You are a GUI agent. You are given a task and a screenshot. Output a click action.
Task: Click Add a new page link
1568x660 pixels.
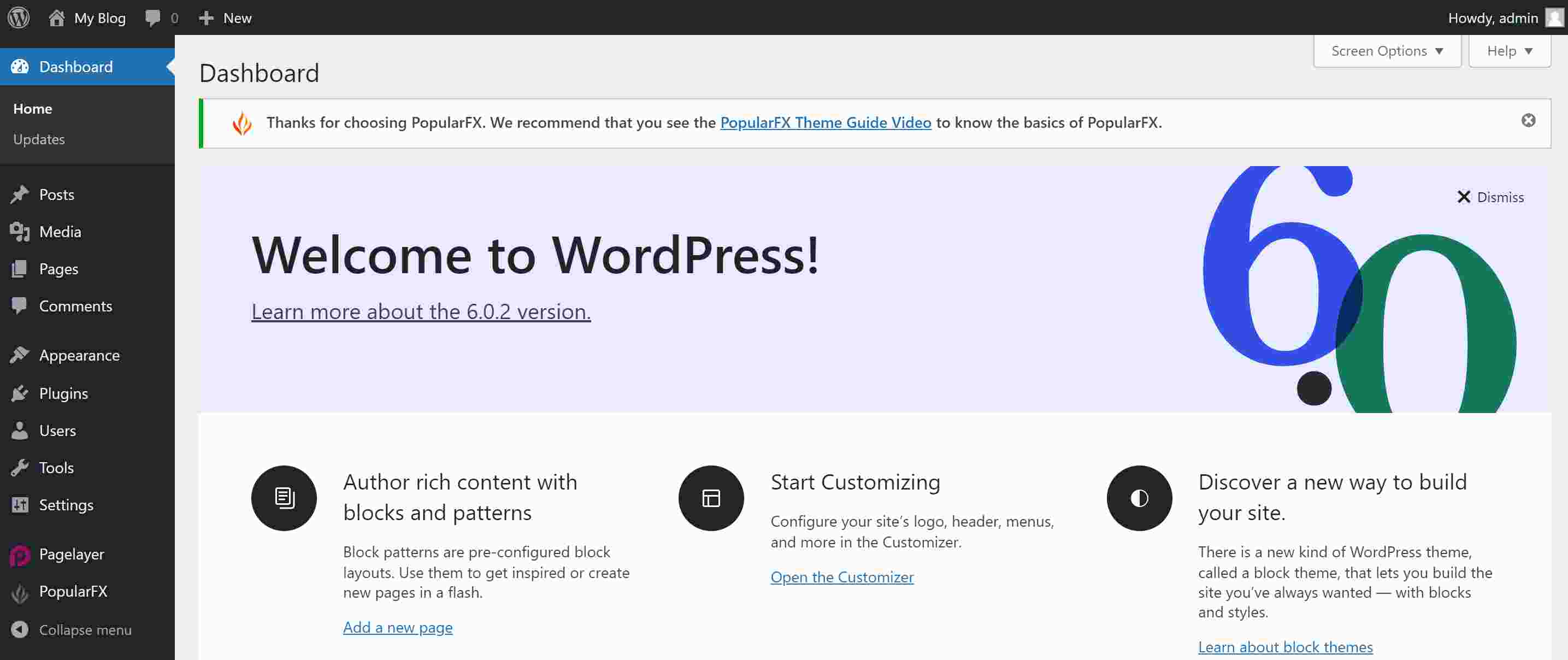[398, 627]
